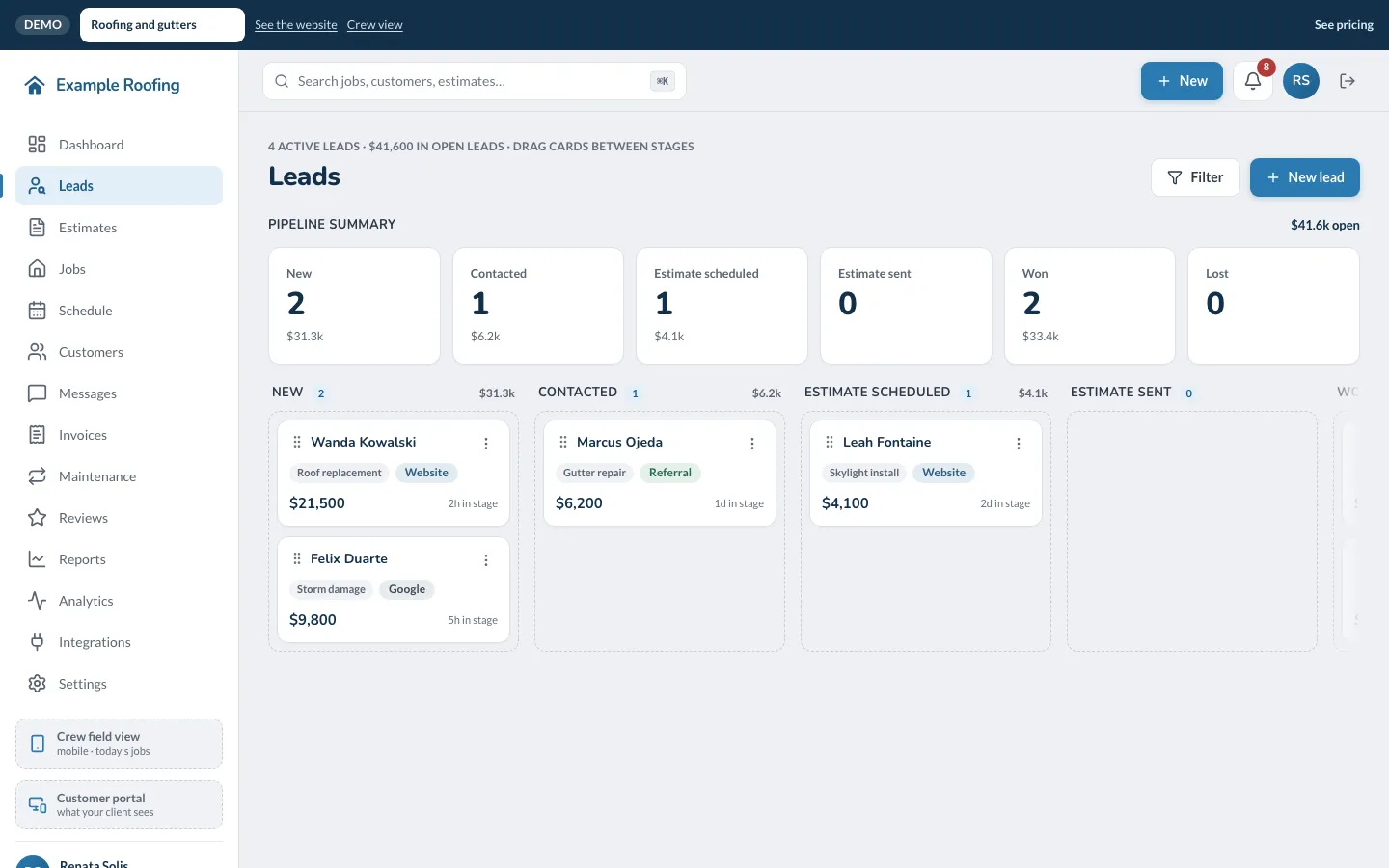1389x868 pixels.
Task: Open Marcus Ojeda card options menu
Action: pyautogui.click(x=752, y=444)
